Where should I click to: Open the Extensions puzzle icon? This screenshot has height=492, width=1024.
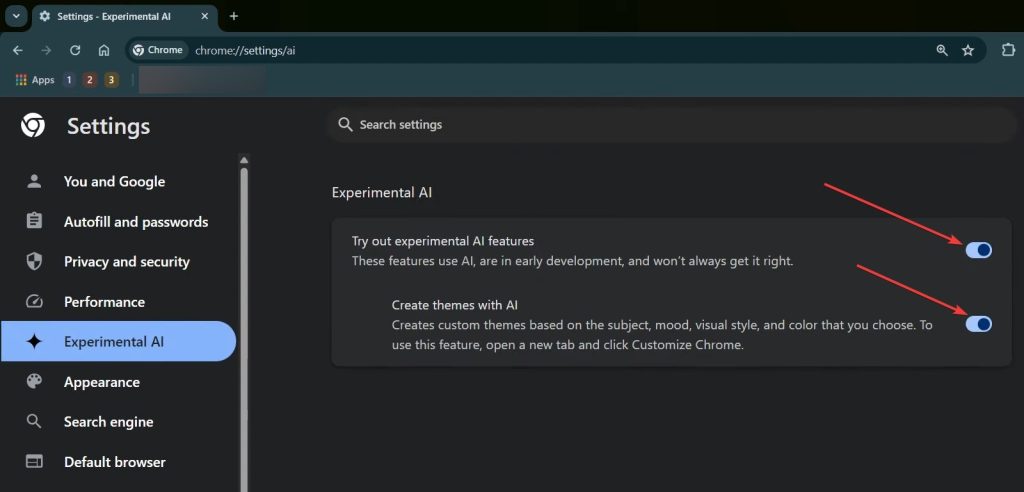[1008, 50]
